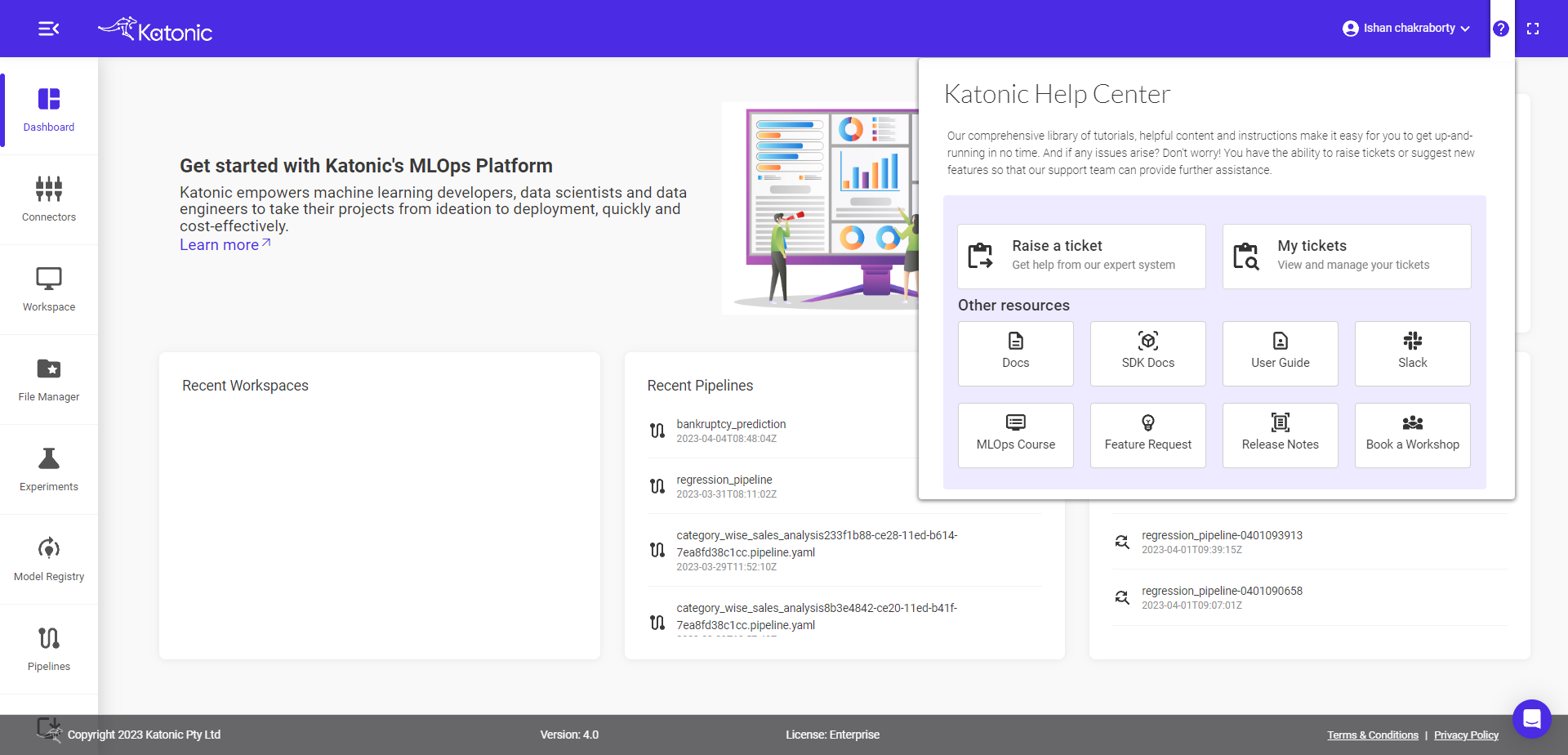The width and height of the screenshot is (1568, 755).
Task: Open Model Registry in the sidebar
Action: [49, 560]
